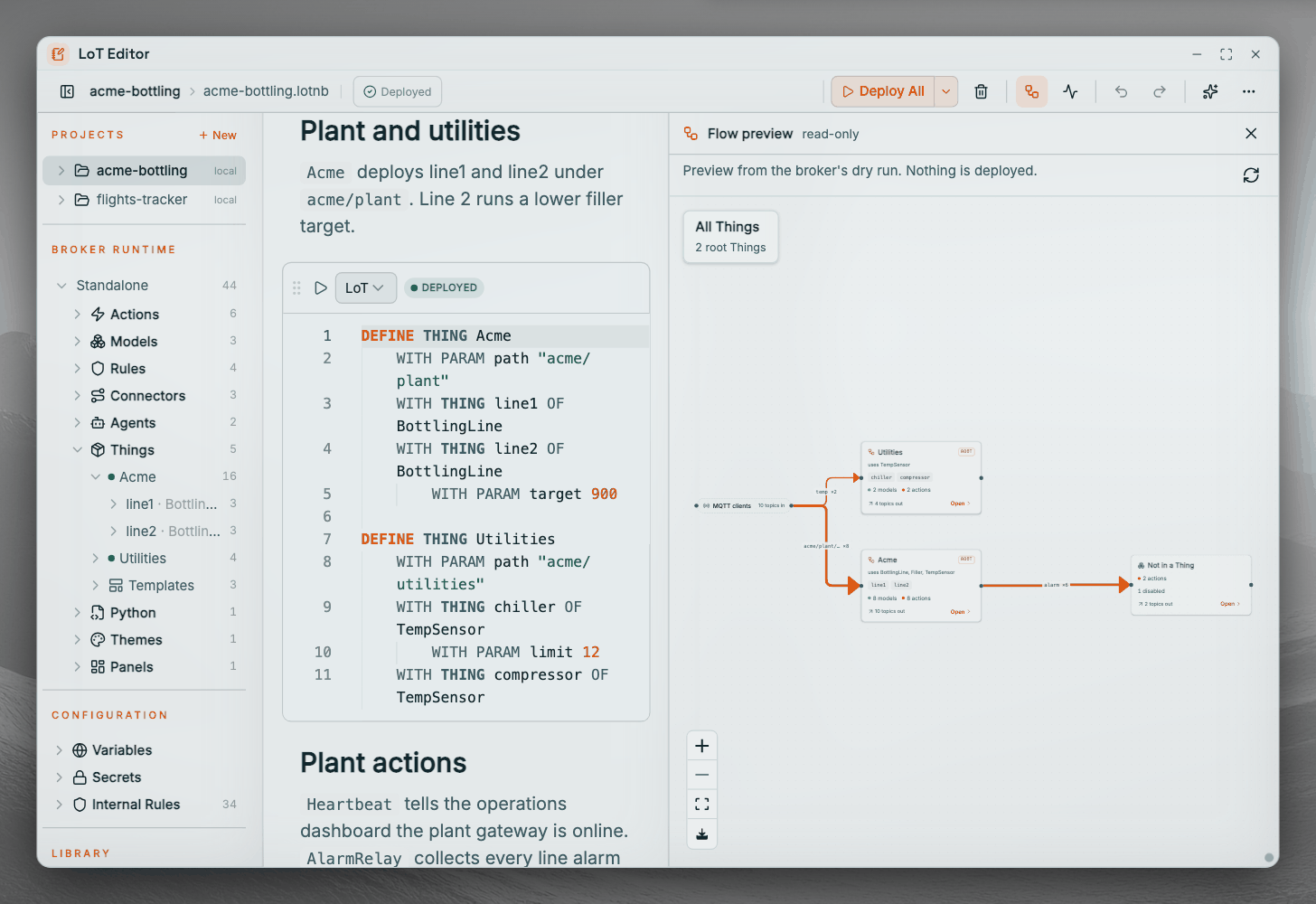Click the Secrets lock icon

(80, 777)
